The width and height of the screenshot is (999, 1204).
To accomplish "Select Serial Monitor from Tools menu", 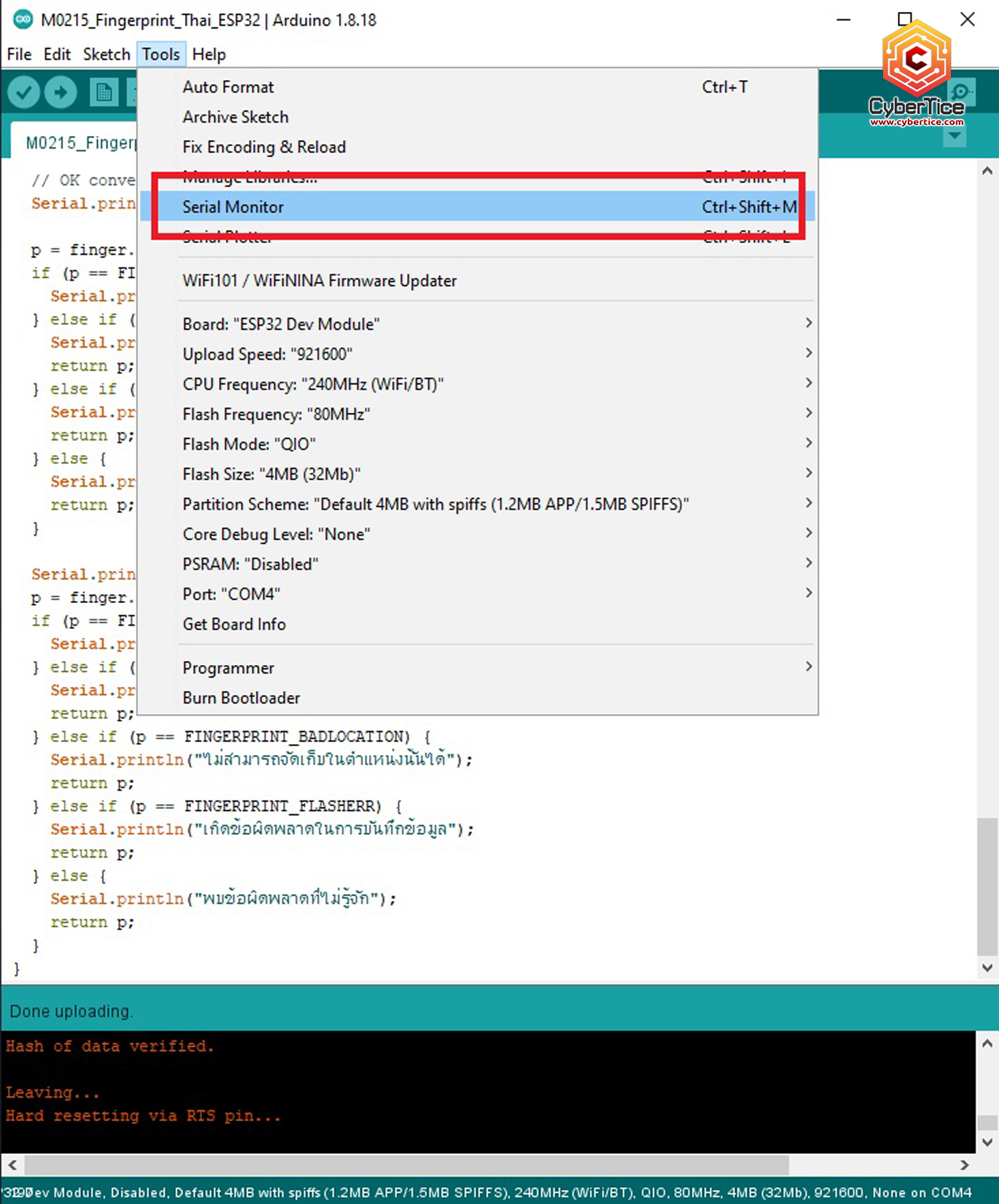I will (x=233, y=207).
